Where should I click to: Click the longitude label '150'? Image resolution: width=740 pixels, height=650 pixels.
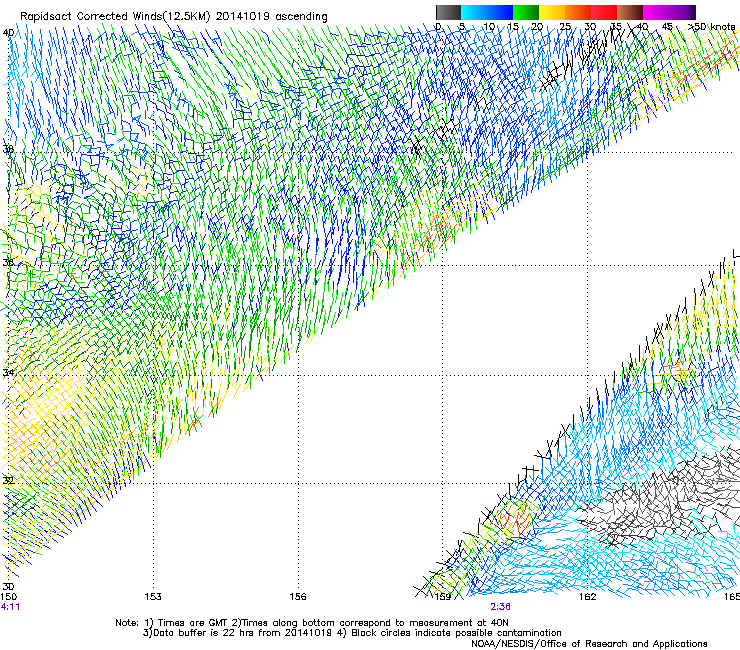(x=8, y=597)
